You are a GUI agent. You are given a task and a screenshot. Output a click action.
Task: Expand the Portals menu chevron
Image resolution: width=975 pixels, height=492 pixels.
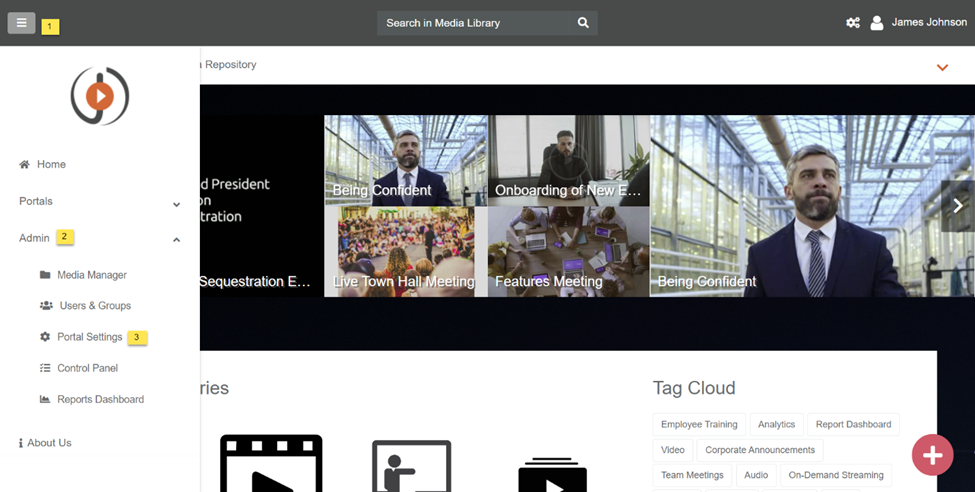coord(176,203)
